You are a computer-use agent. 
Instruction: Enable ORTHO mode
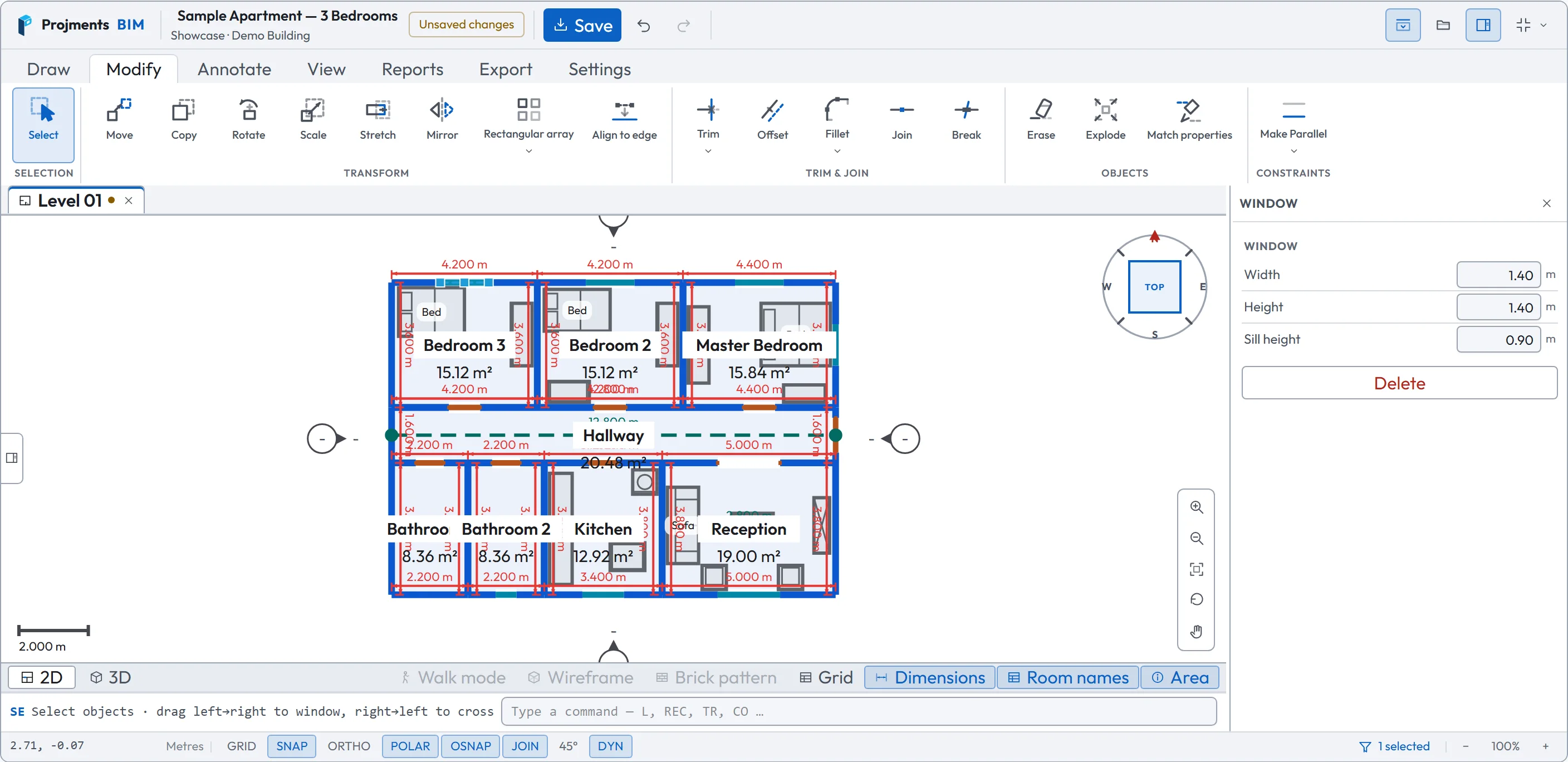349,746
